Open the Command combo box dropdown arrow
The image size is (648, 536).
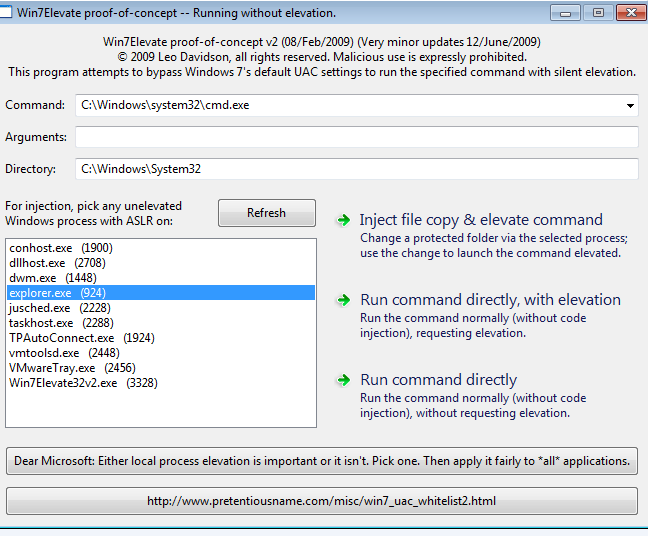click(630, 105)
